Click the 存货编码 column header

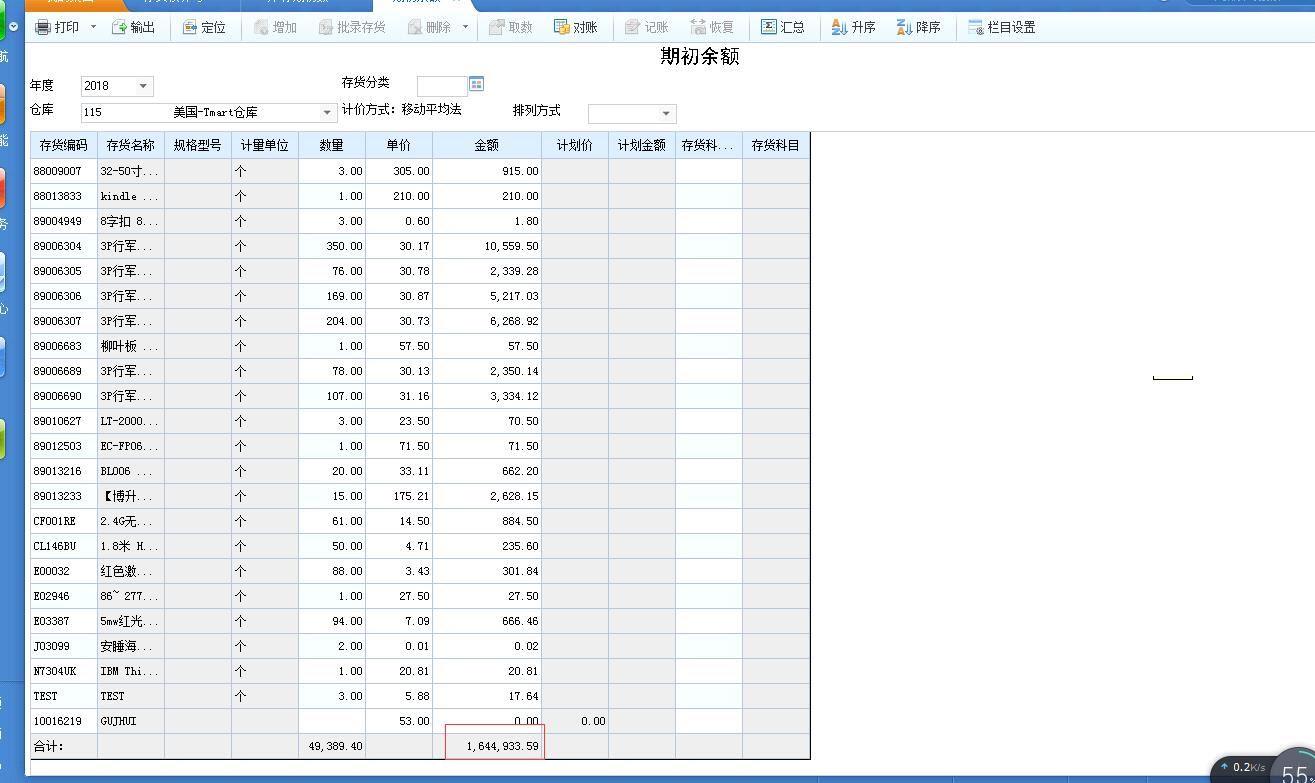coord(63,145)
